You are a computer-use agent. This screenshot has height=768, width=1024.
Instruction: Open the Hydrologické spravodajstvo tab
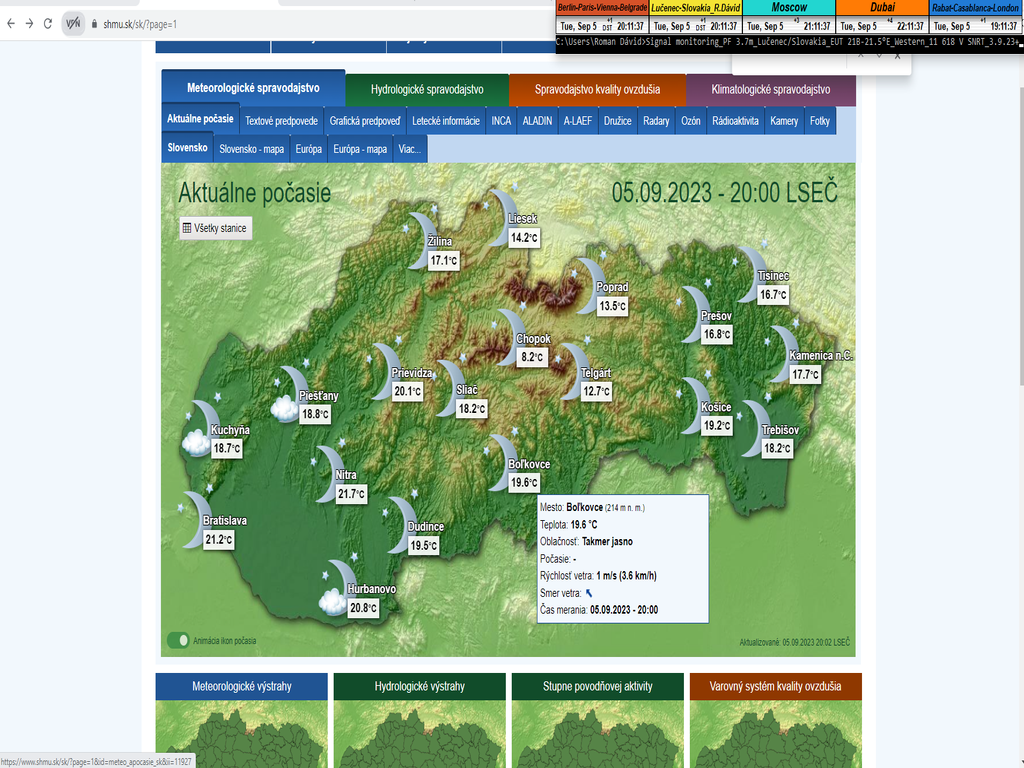(427, 89)
